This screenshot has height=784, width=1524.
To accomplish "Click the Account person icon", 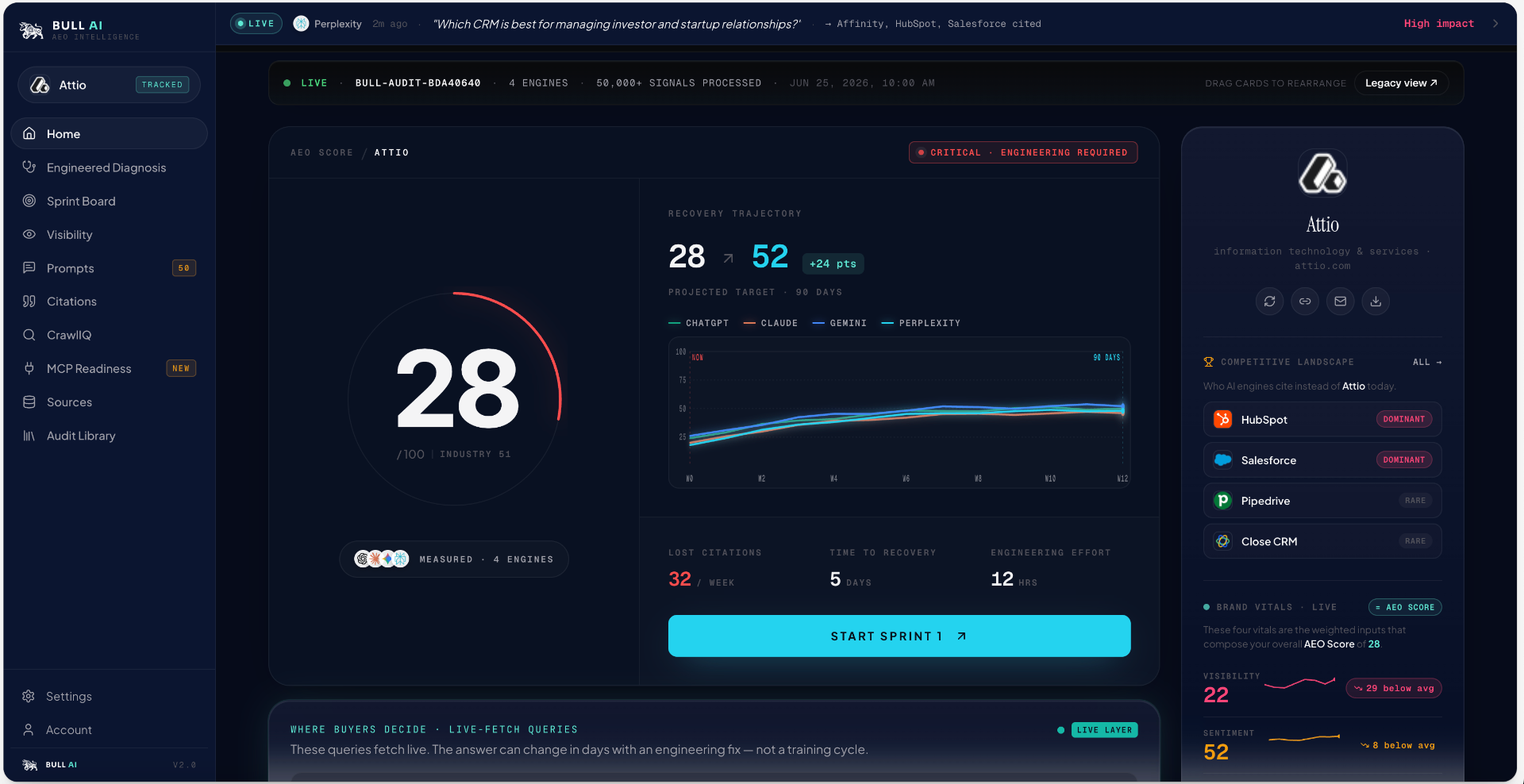I will click(x=29, y=729).
